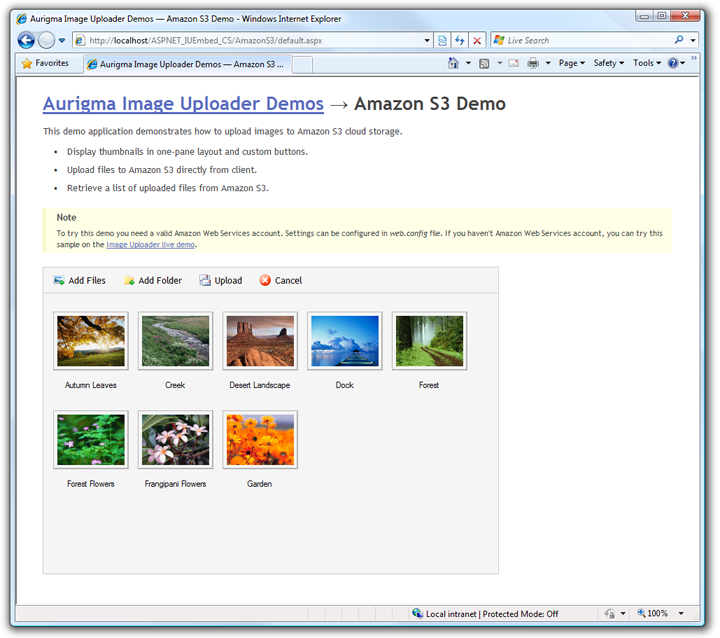Click the Local intranet security zone status
Screen dimensions: 720x638
485,614
